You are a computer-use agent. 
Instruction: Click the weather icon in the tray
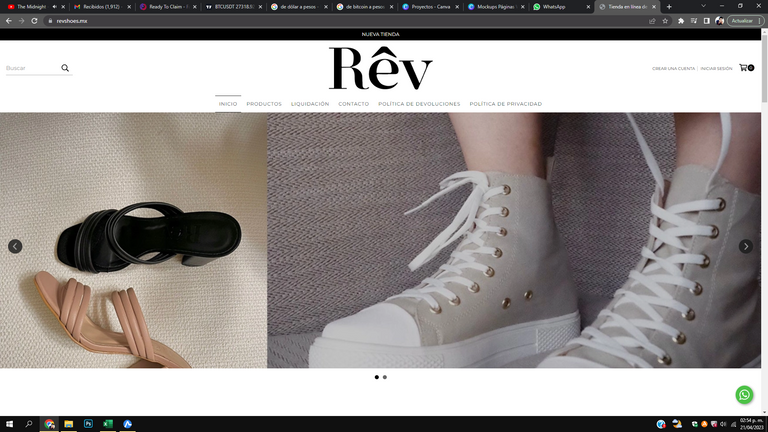[677, 424]
